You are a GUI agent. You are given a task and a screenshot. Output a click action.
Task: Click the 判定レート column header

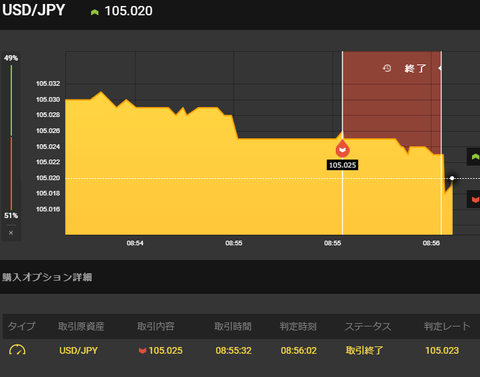(447, 326)
